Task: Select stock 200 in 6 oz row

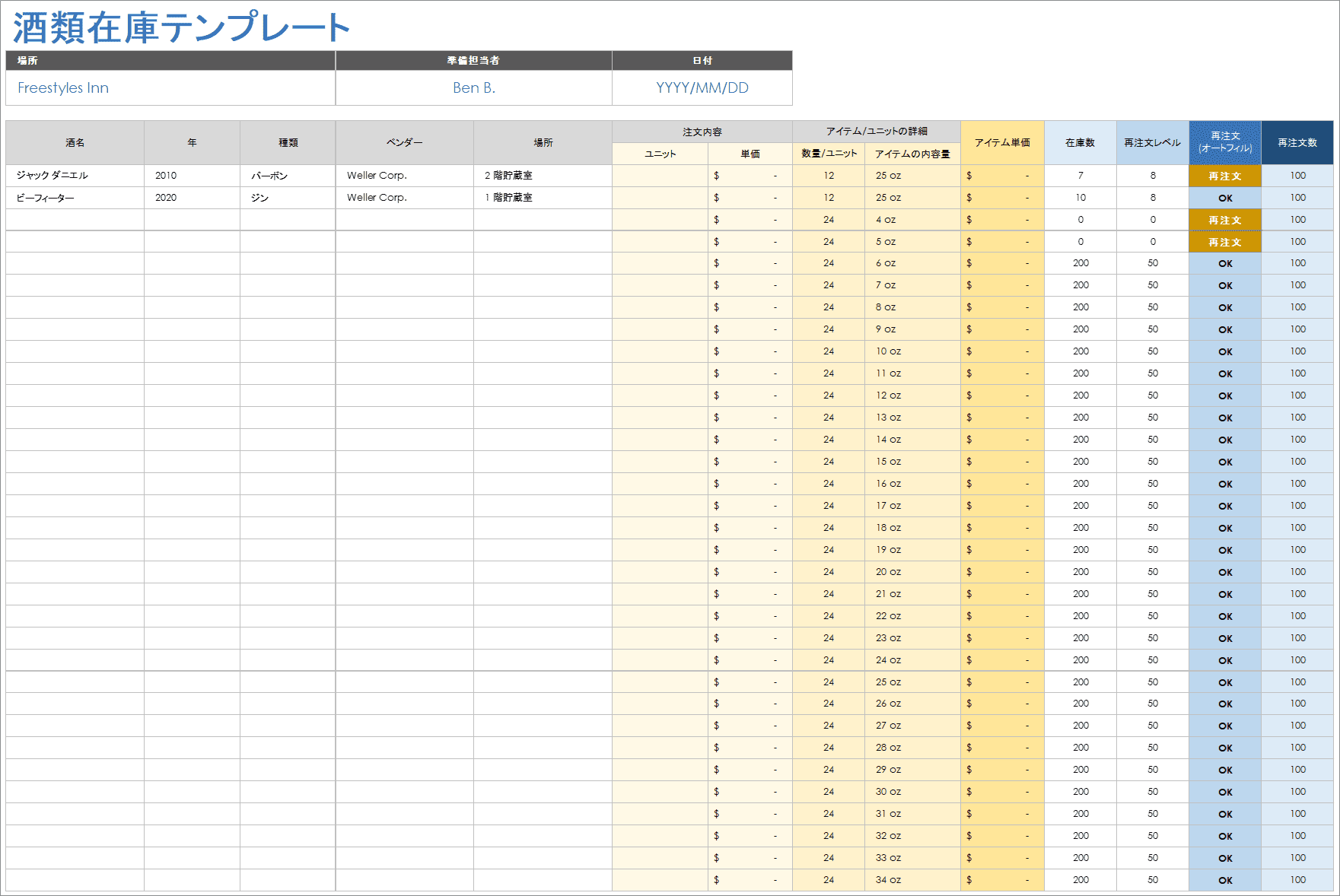Action: coord(1081,263)
